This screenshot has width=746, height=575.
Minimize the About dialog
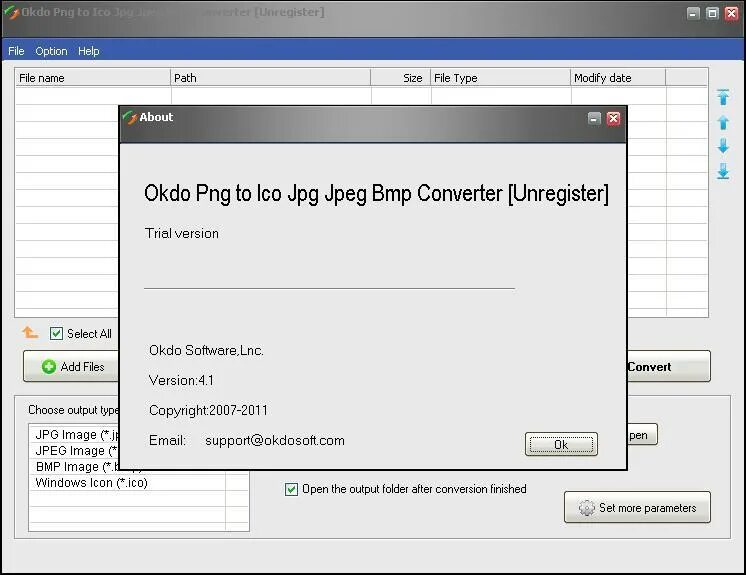tap(594, 118)
